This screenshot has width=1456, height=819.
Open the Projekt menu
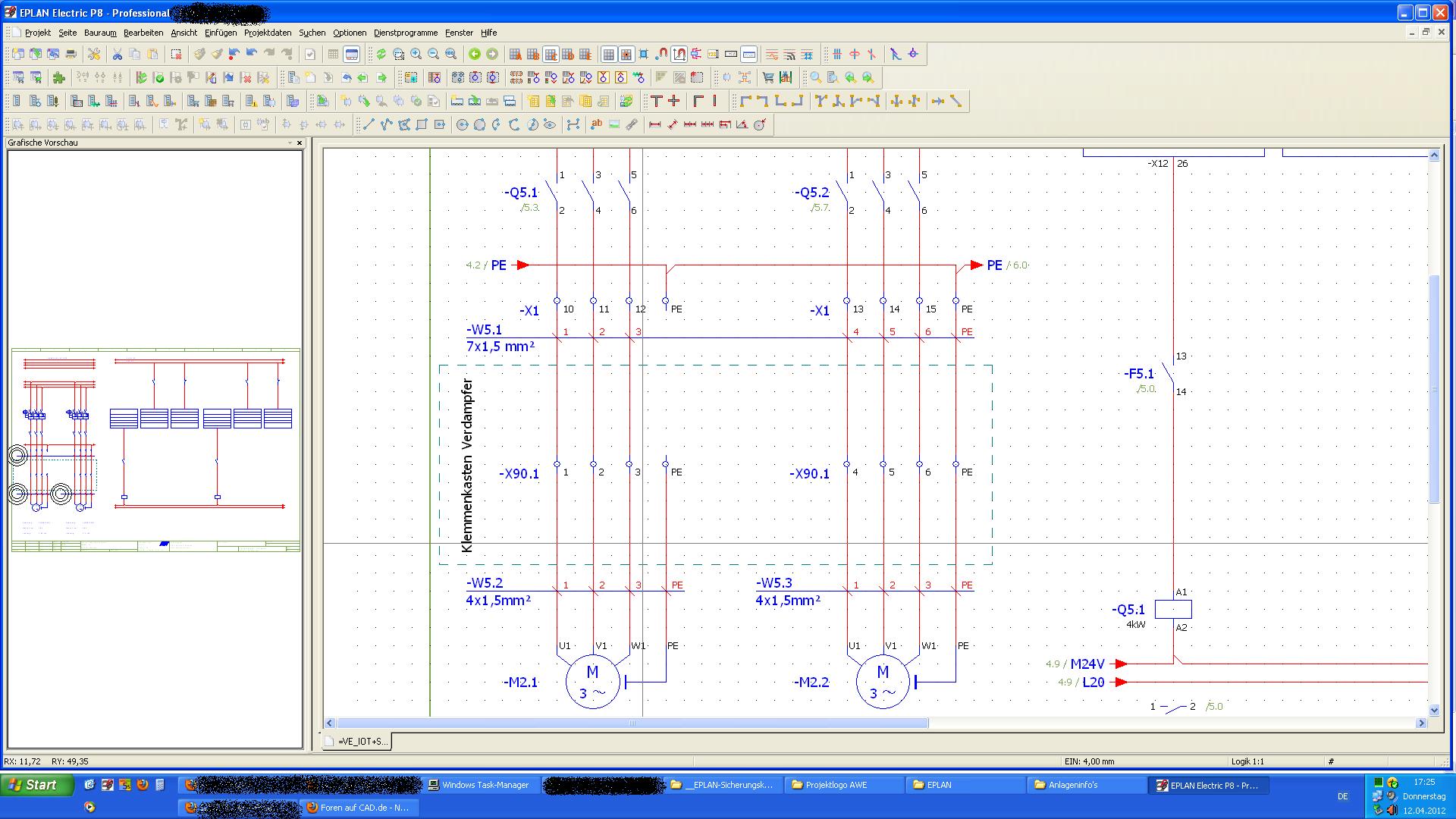pos(38,33)
